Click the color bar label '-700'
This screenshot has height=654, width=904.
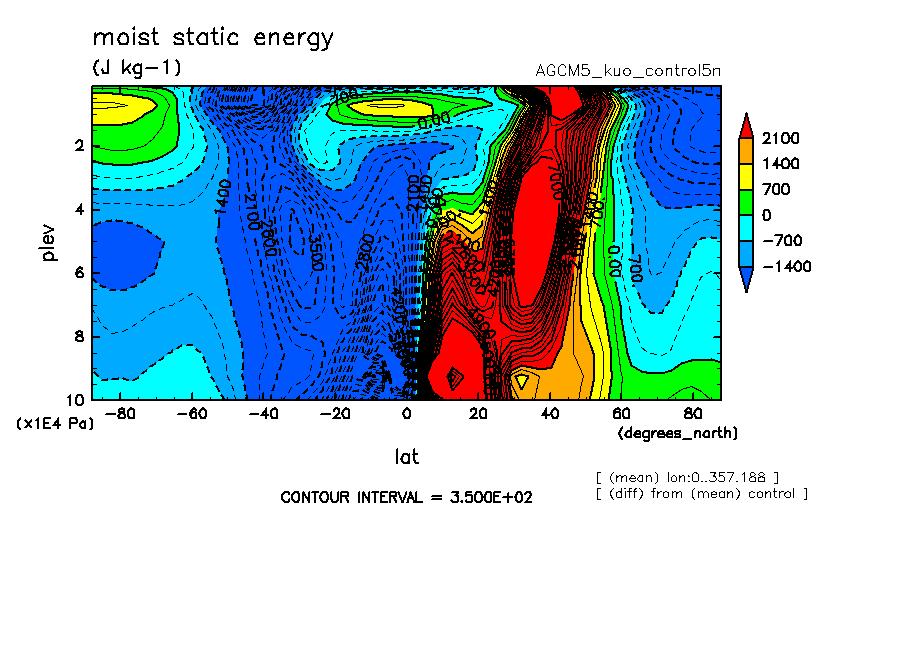point(782,240)
